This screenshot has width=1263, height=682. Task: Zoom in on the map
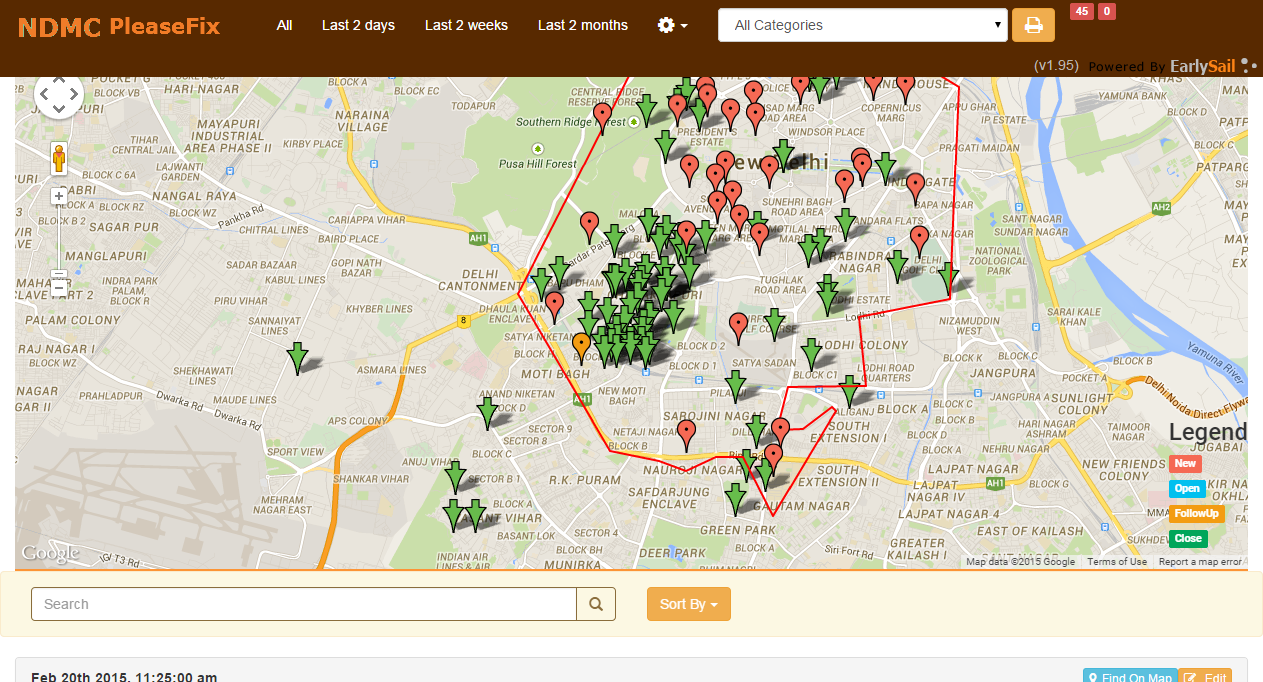pyautogui.click(x=59, y=196)
